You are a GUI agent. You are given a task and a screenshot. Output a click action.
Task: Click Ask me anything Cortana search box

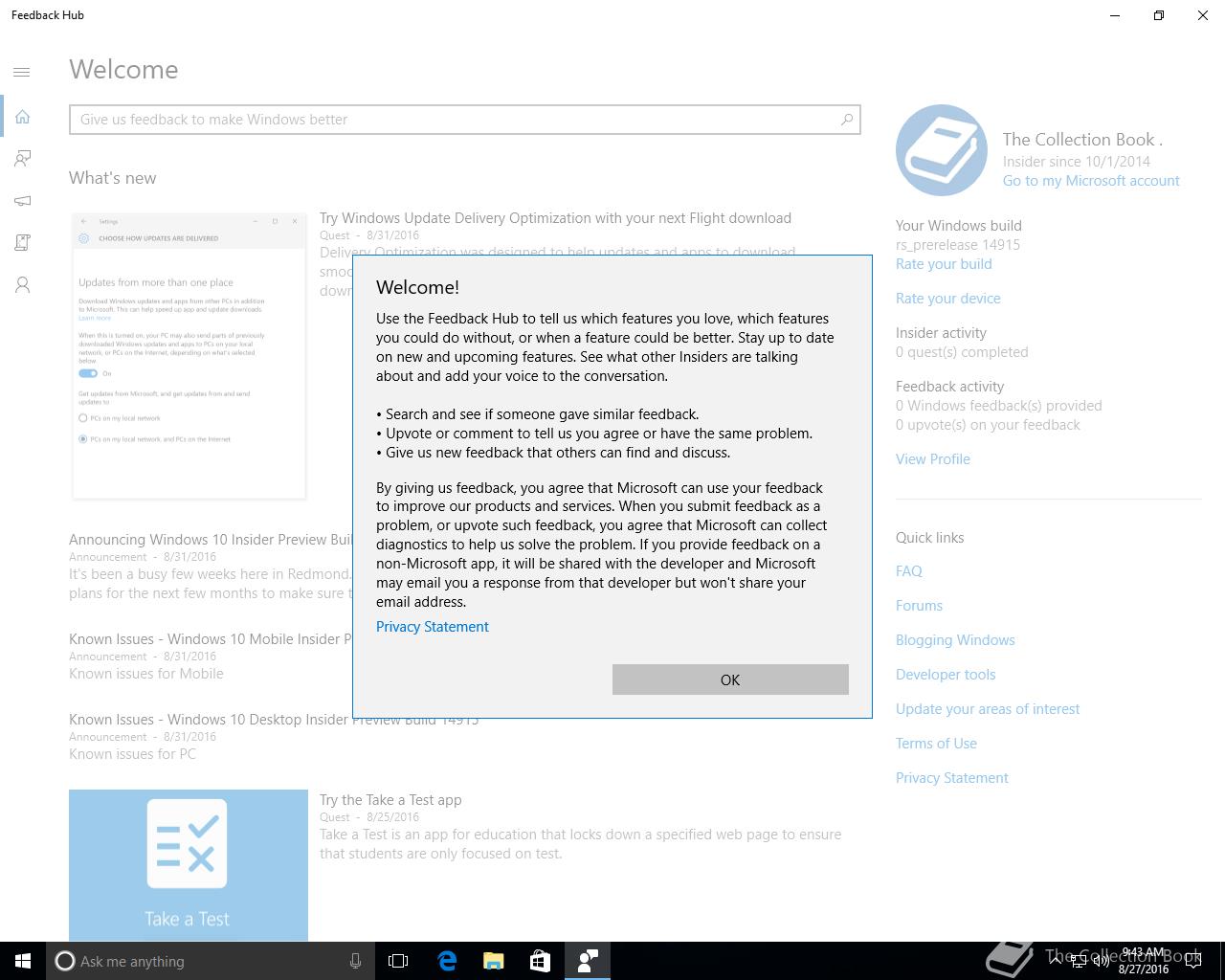click(210, 961)
